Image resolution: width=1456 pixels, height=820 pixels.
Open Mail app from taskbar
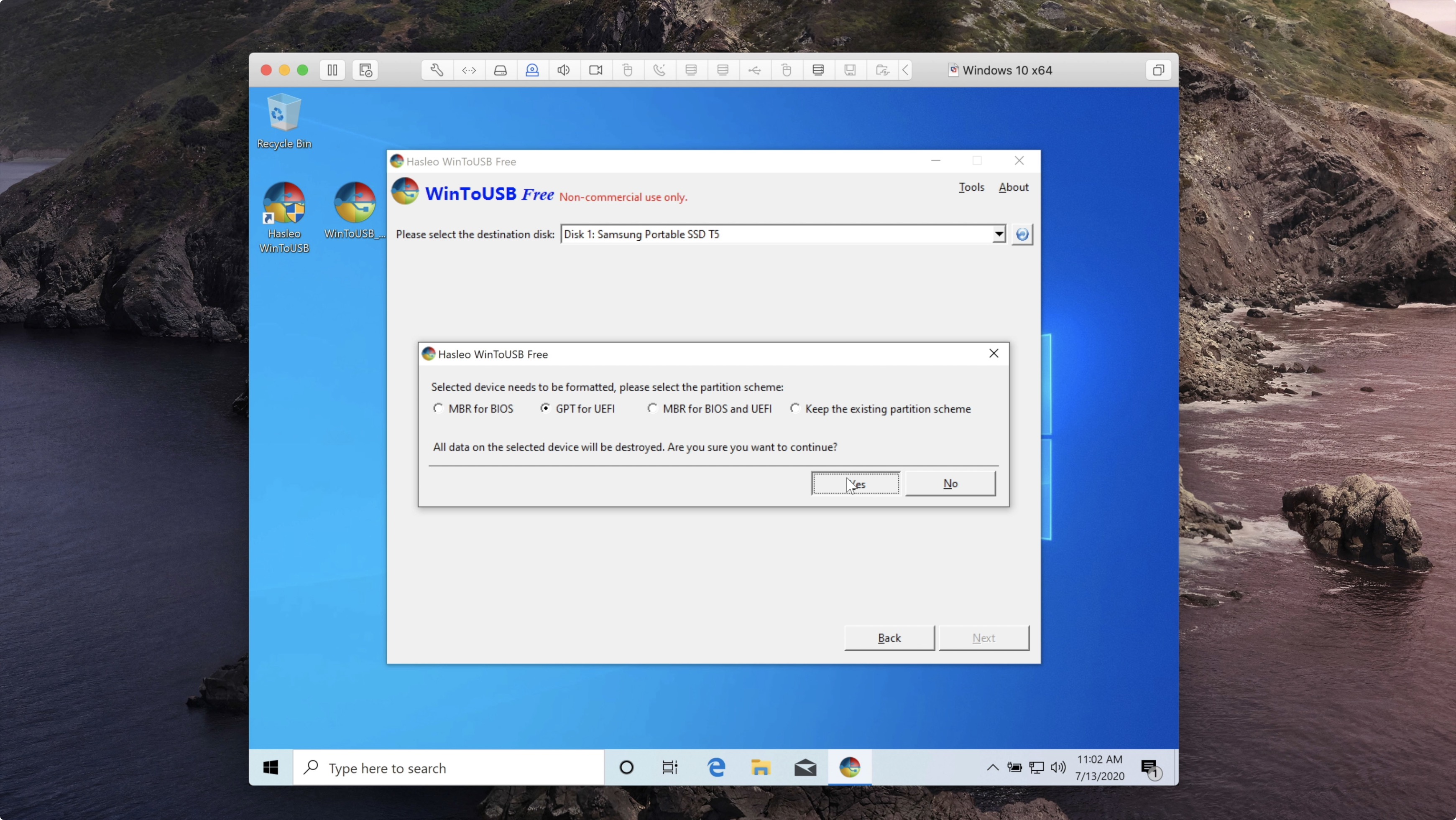[805, 767]
